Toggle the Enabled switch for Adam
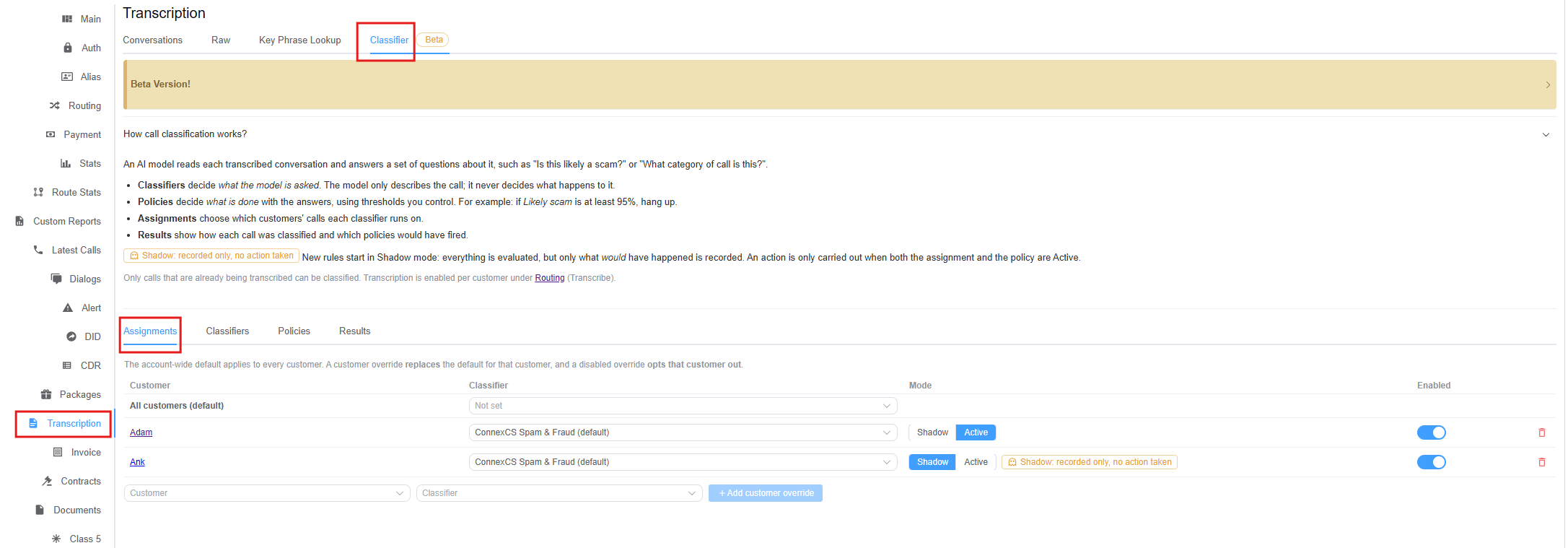The image size is (1568, 548). 1432,432
